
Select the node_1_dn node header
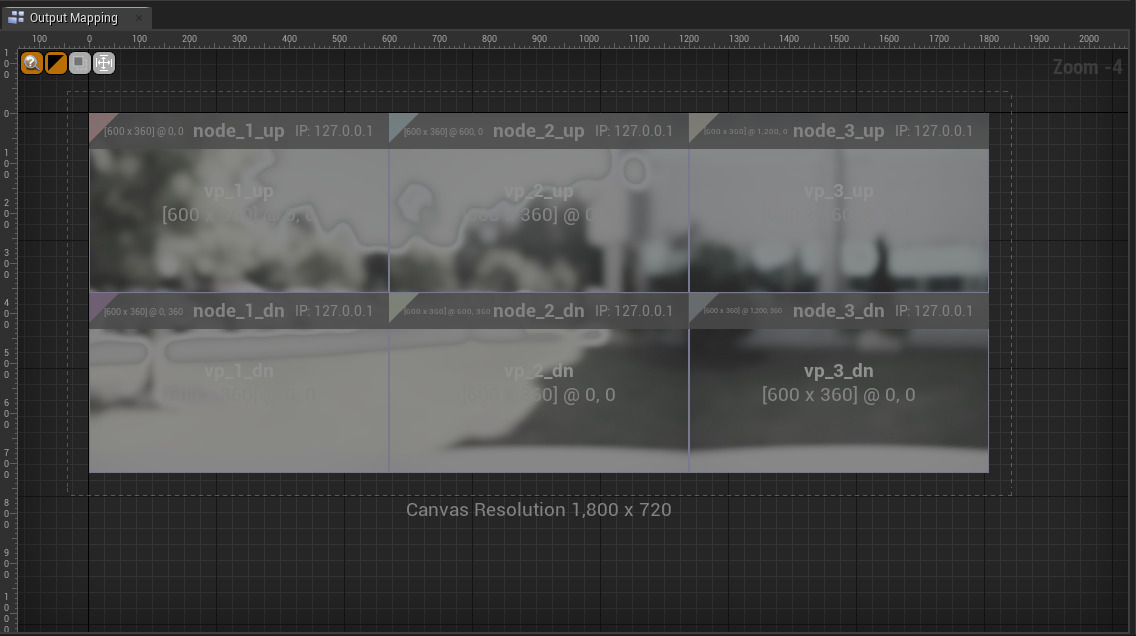(x=239, y=311)
